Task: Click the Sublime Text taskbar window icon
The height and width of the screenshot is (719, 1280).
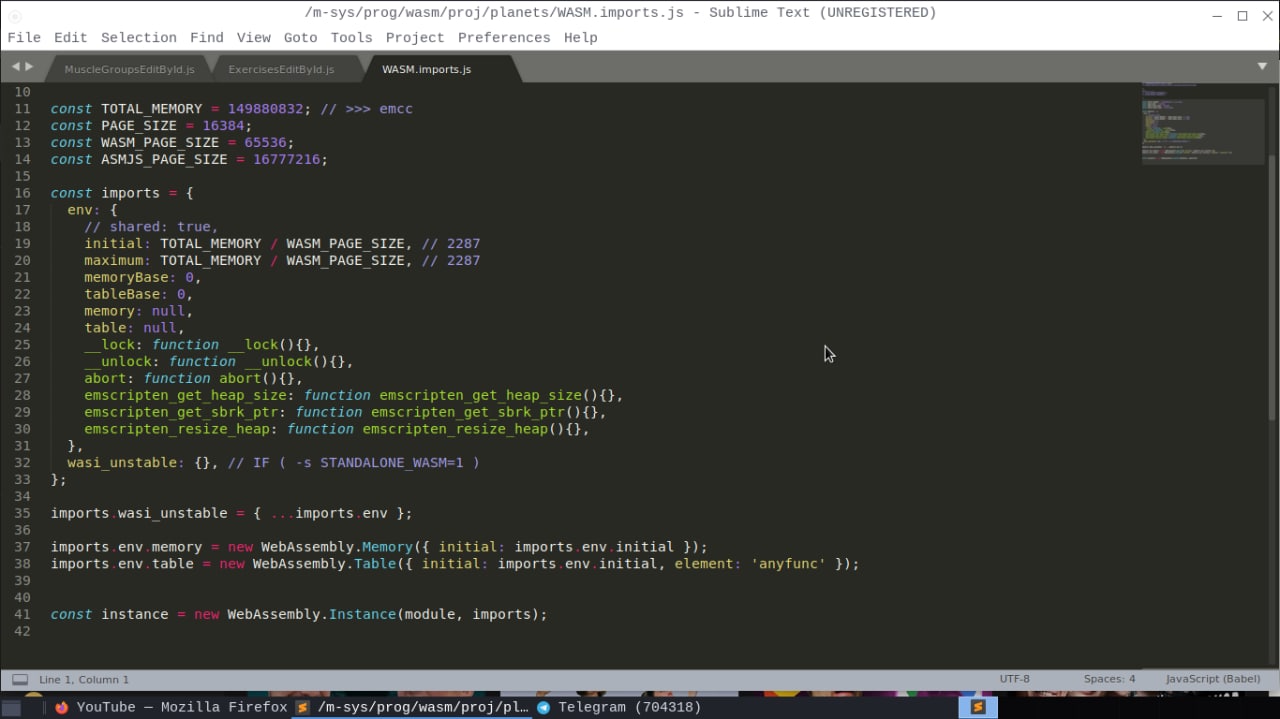Action: [x=303, y=707]
